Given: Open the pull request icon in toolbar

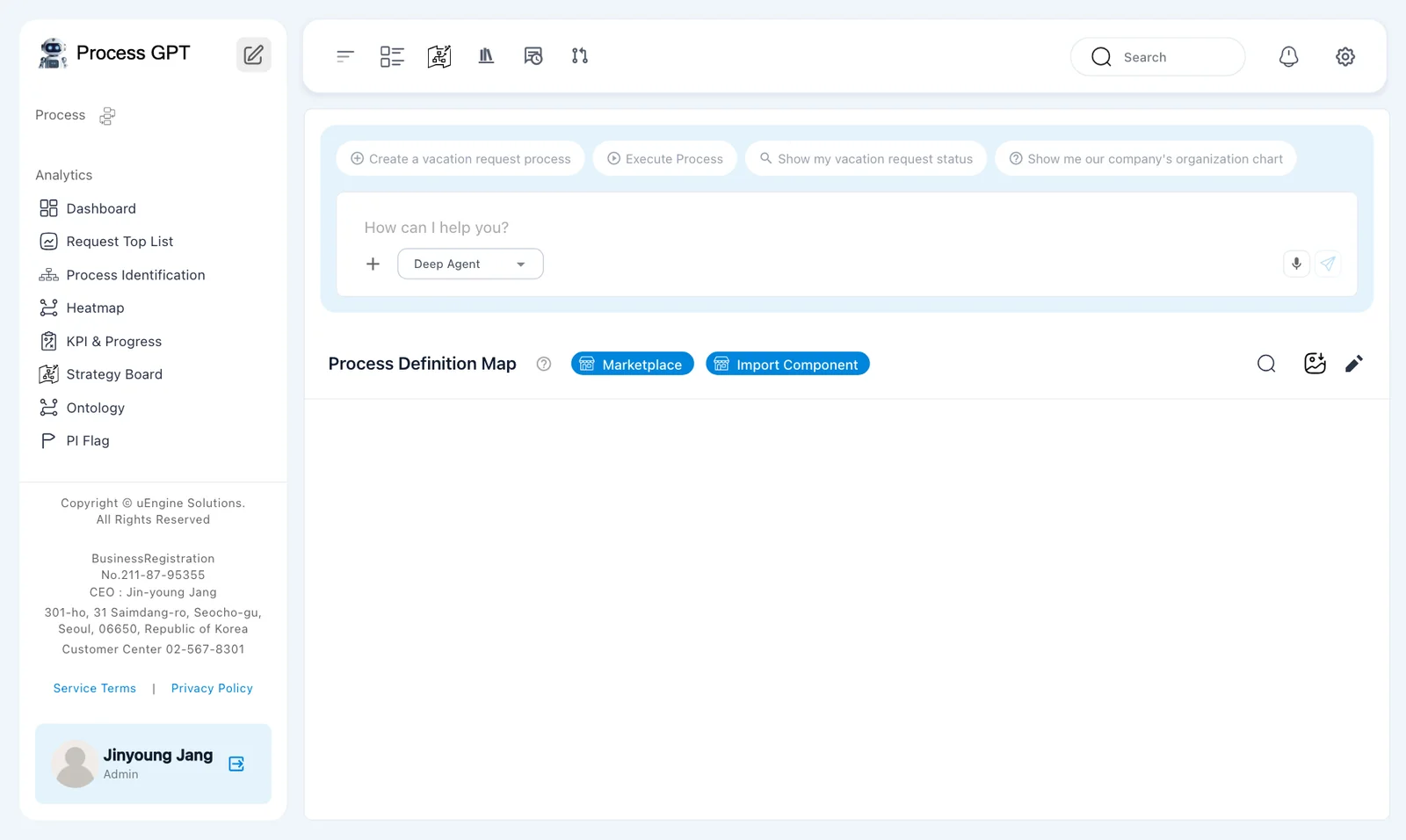Looking at the screenshot, I should click(x=580, y=56).
